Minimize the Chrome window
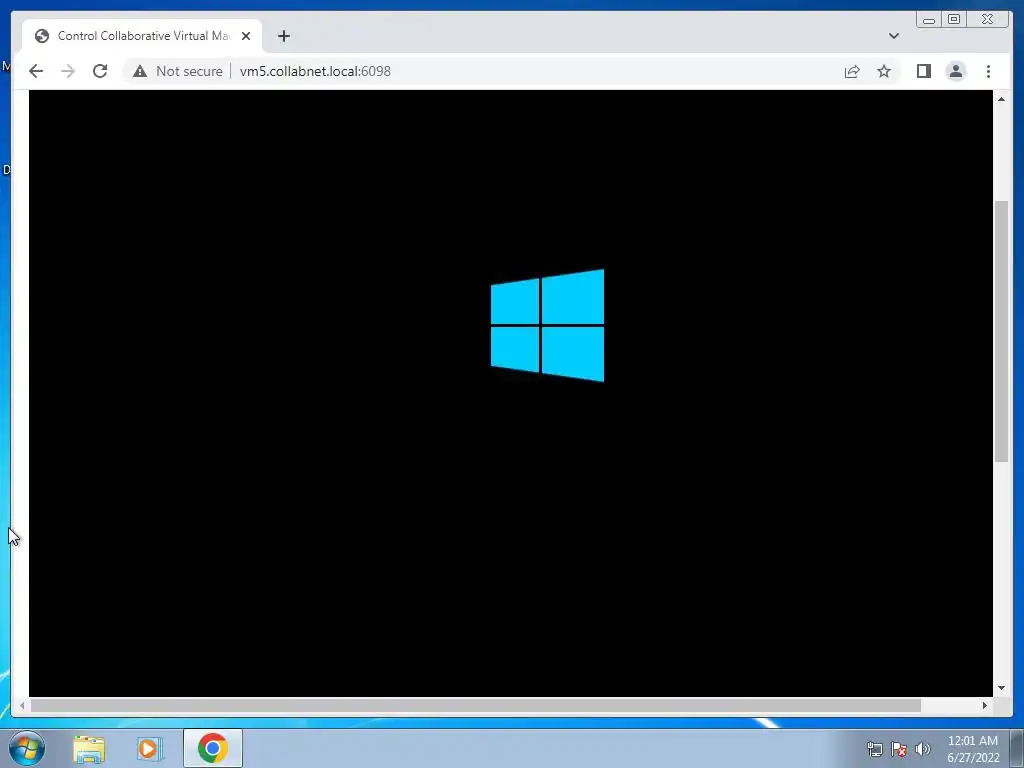 (929, 20)
